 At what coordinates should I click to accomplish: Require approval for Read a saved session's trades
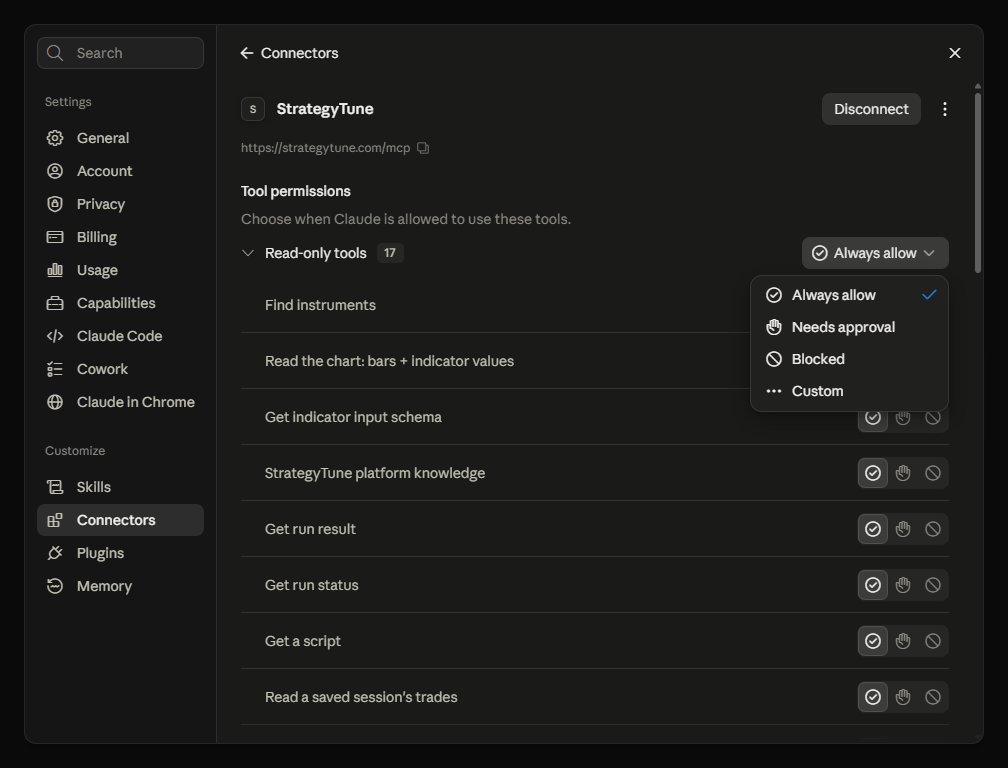pos(903,697)
